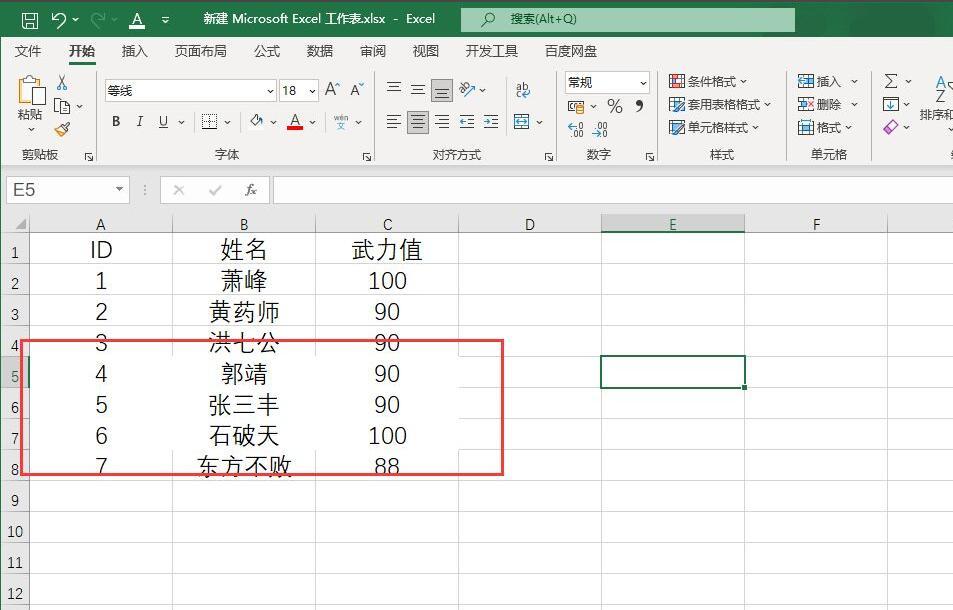
Task: Apply comma style
Action: [x=639, y=106]
